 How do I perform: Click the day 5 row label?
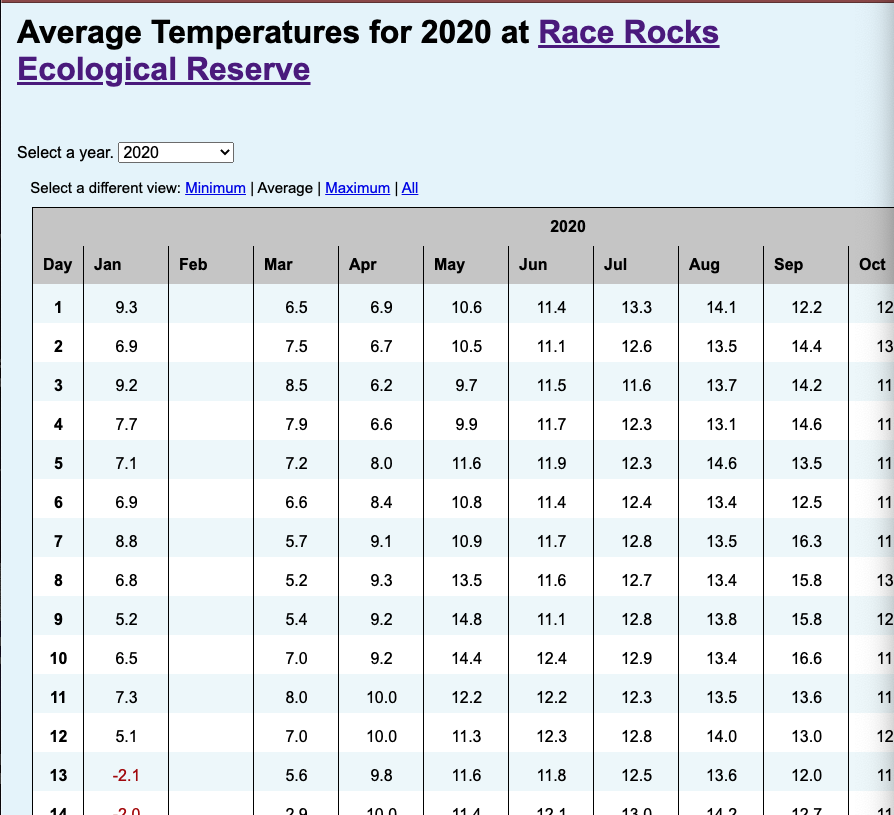point(58,463)
